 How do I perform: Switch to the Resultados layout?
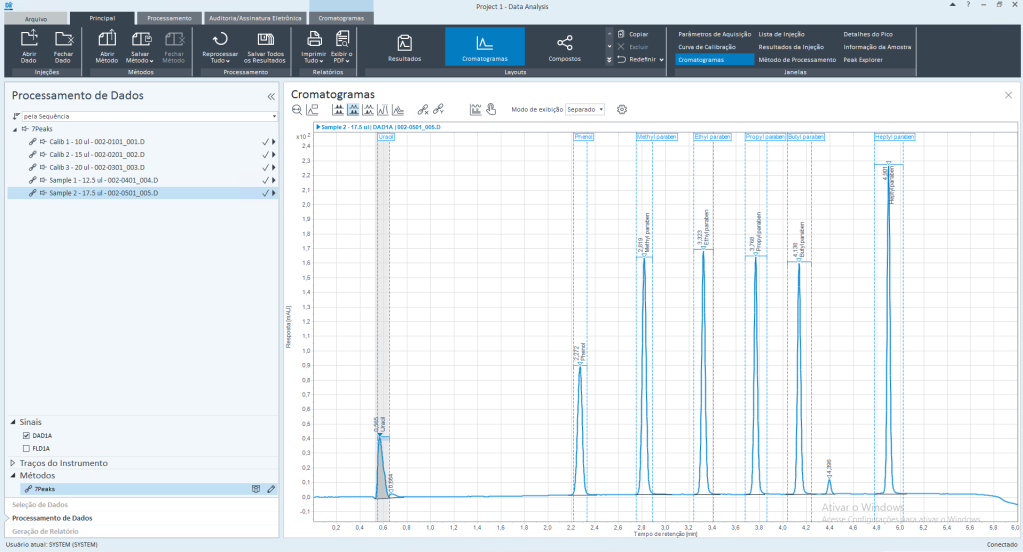(405, 46)
